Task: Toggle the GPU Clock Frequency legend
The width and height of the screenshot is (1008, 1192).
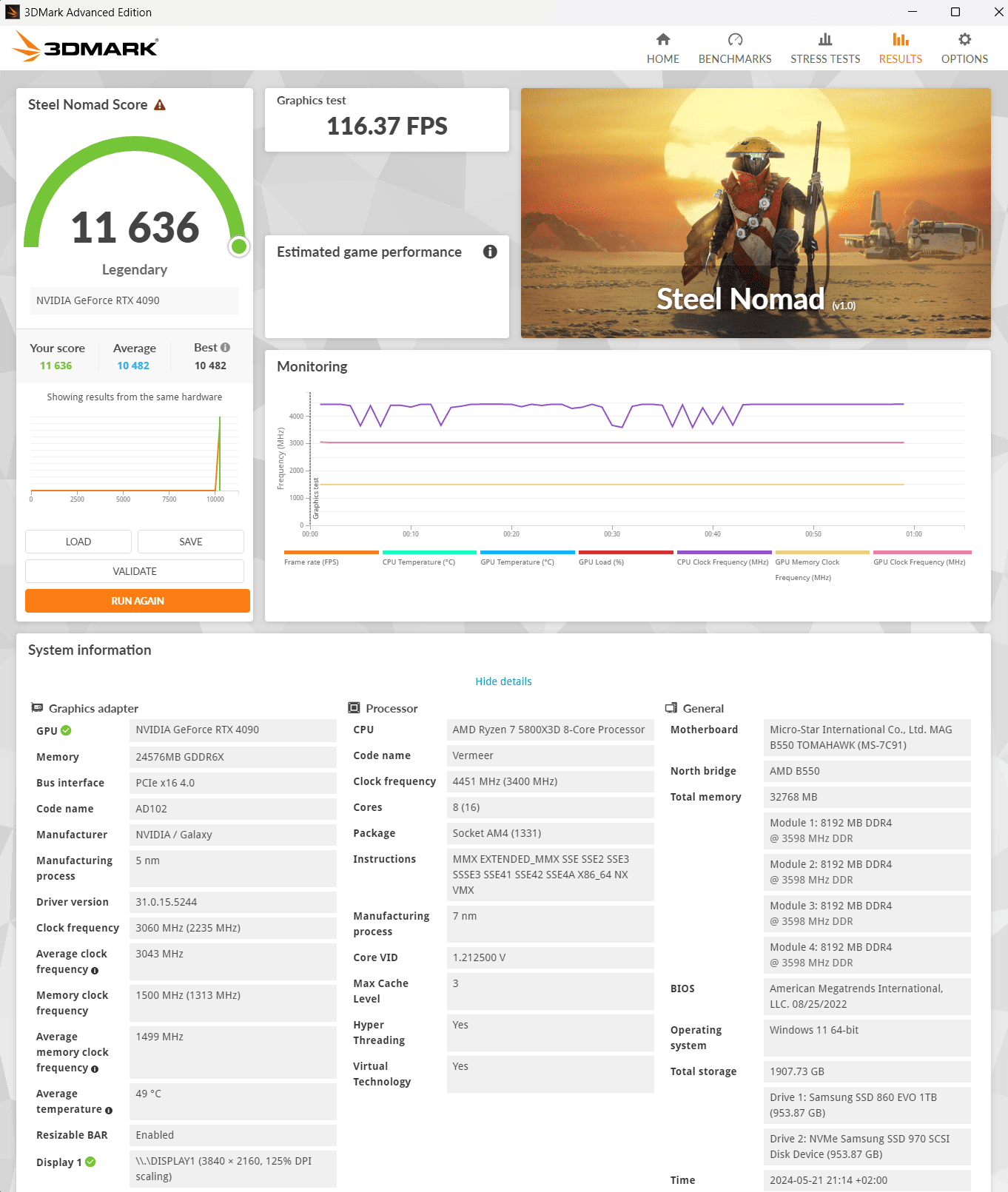Action: [922, 559]
